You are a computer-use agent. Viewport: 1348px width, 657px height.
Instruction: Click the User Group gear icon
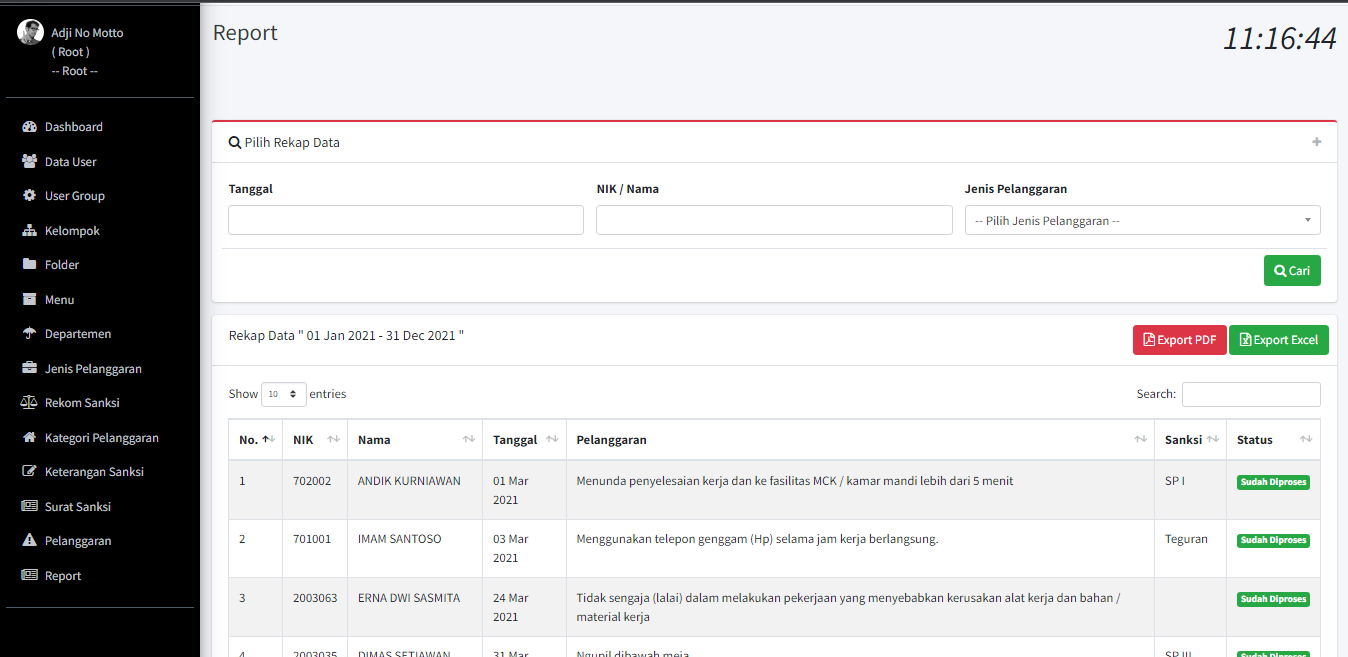click(29, 196)
